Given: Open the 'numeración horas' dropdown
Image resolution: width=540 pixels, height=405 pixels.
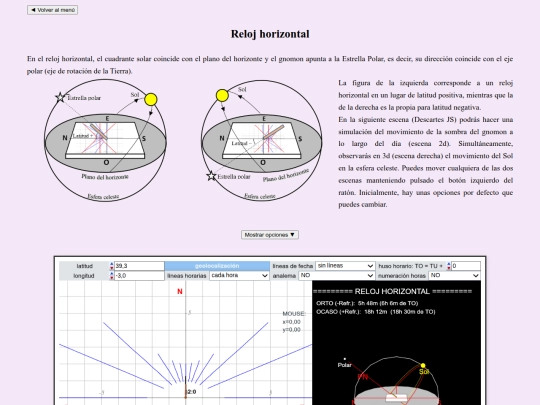Looking at the screenshot, I should click(x=454, y=276).
